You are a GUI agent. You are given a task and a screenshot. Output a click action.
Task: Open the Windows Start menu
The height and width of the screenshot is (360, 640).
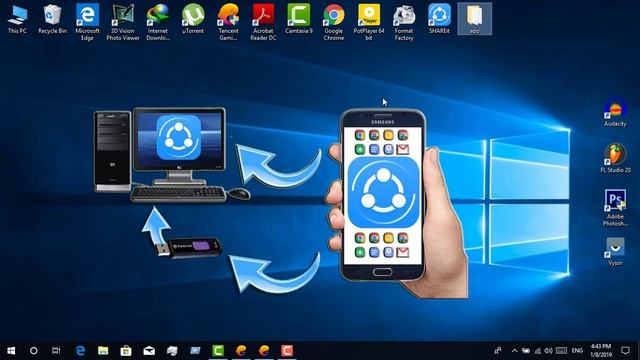pos(11,351)
